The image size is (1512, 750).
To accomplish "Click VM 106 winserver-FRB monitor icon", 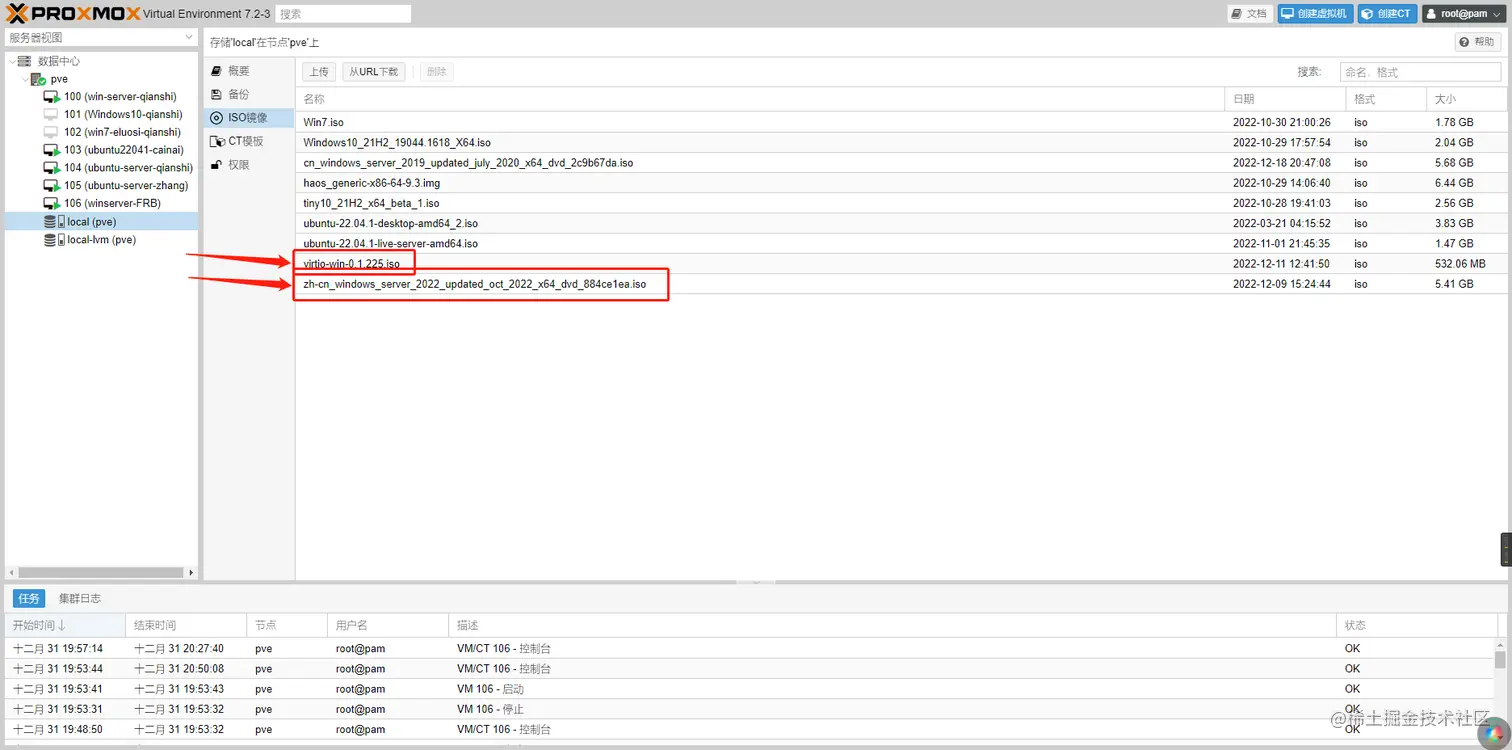I will [51, 203].
